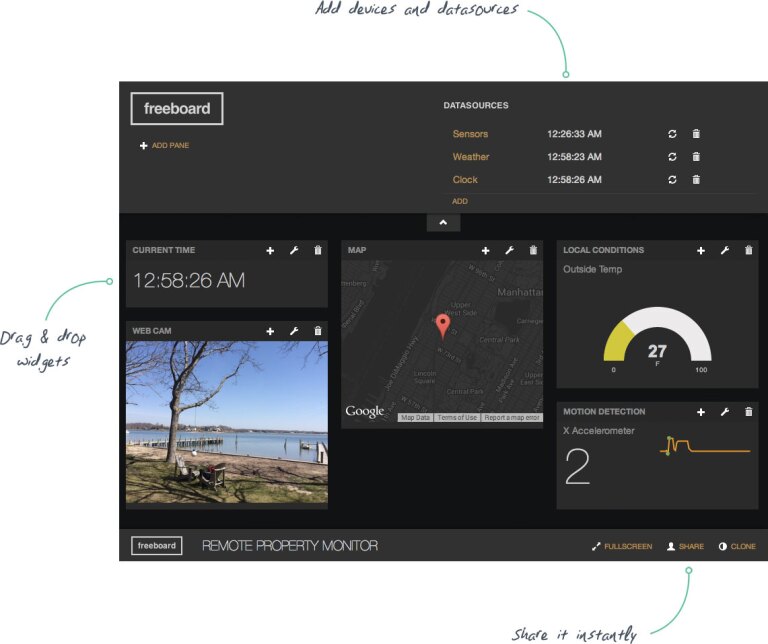
Task: Refresh the Sensors datasource
Action: point(673,133)
